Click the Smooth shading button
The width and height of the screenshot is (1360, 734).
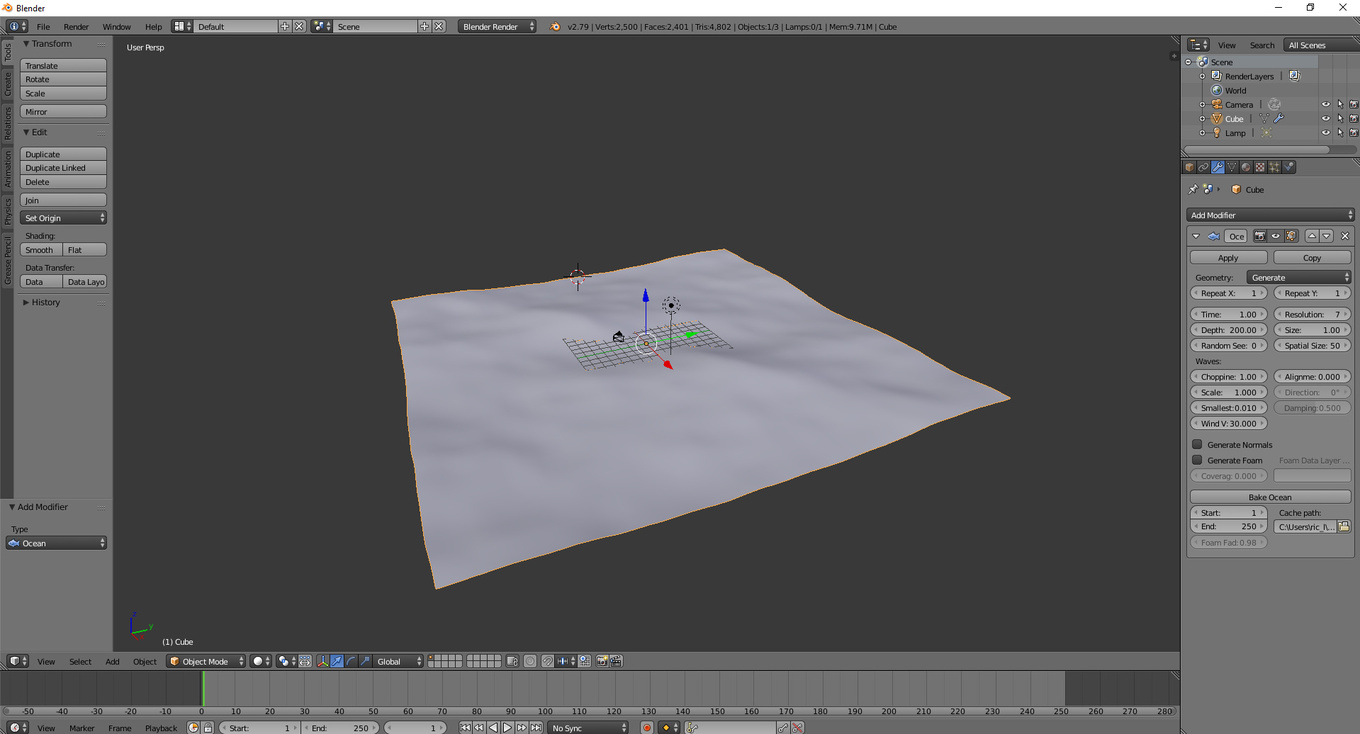(x=41, y=250)
